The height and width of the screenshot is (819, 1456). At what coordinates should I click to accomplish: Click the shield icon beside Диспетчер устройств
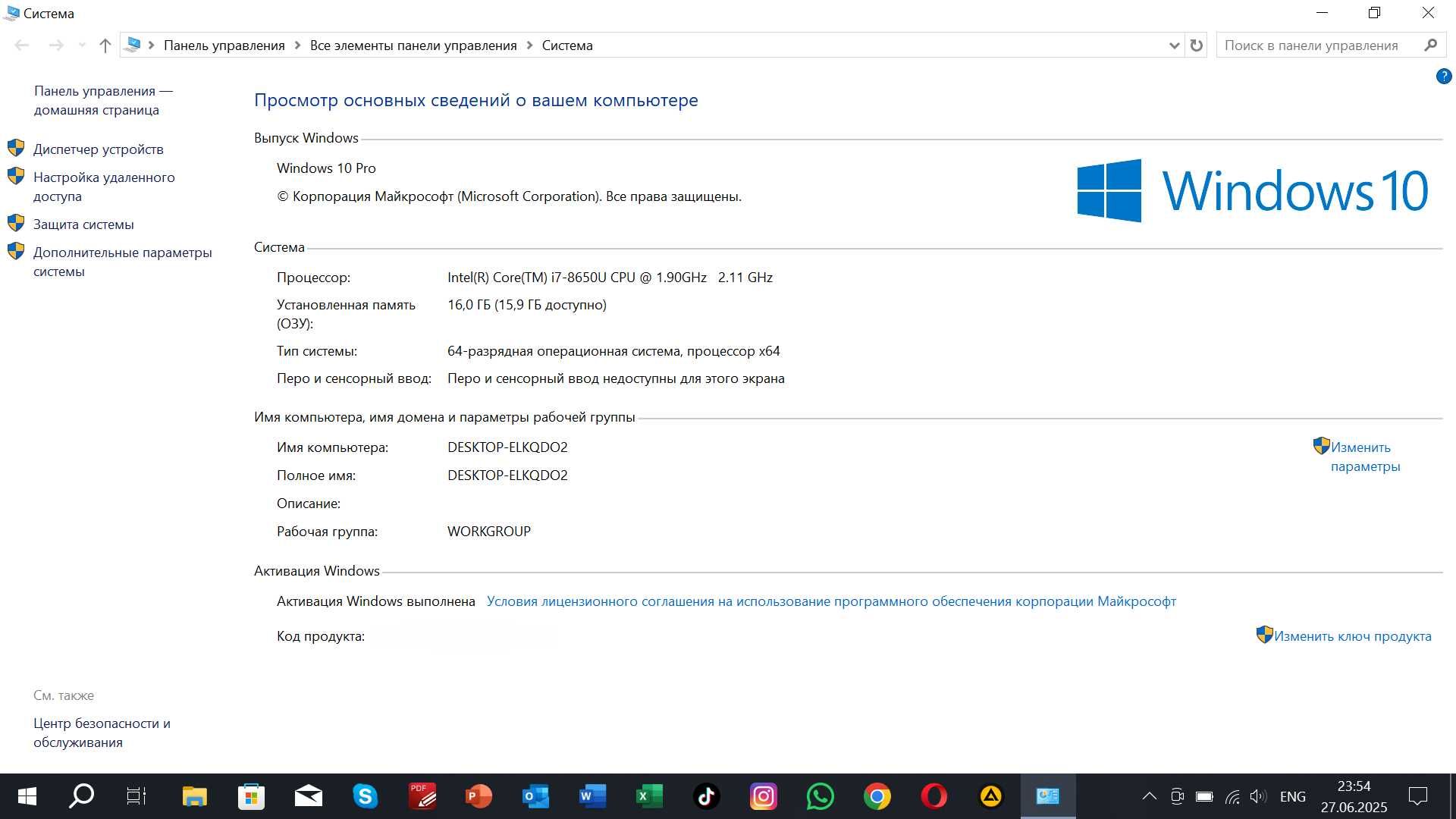click(16, 148)
